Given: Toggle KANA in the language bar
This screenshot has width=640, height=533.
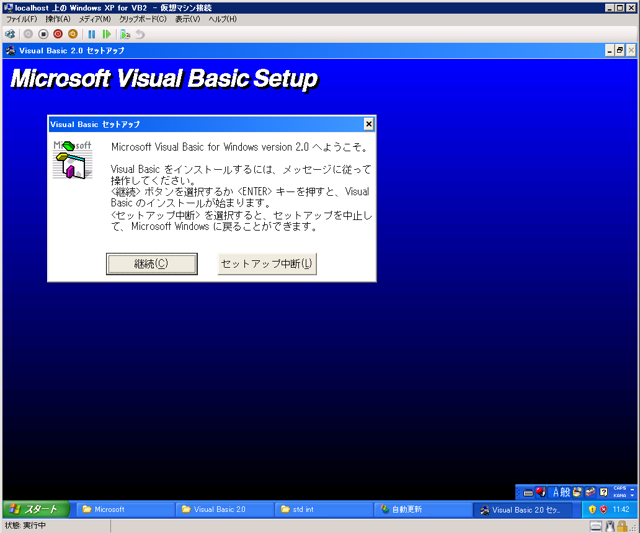Looking at the screenshot, I should click(x=619, y=495).
